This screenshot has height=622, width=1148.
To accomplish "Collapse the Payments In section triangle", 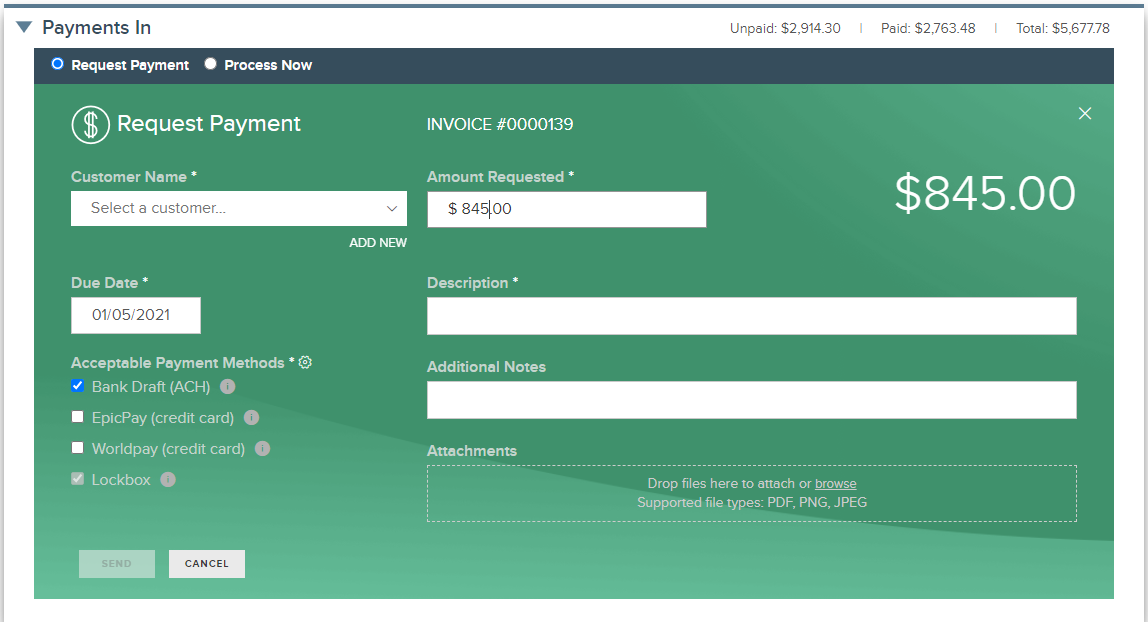I will point(24,27).
